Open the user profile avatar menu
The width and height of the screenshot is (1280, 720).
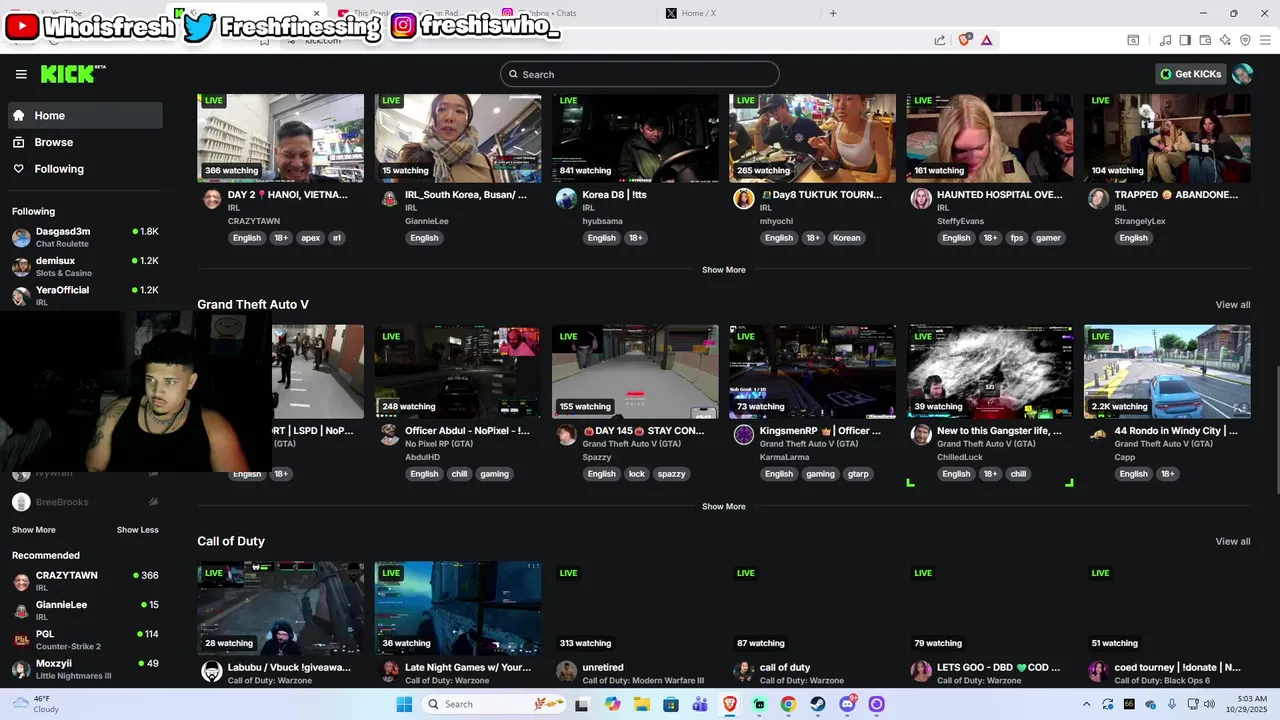click(x=1242, y=74)
